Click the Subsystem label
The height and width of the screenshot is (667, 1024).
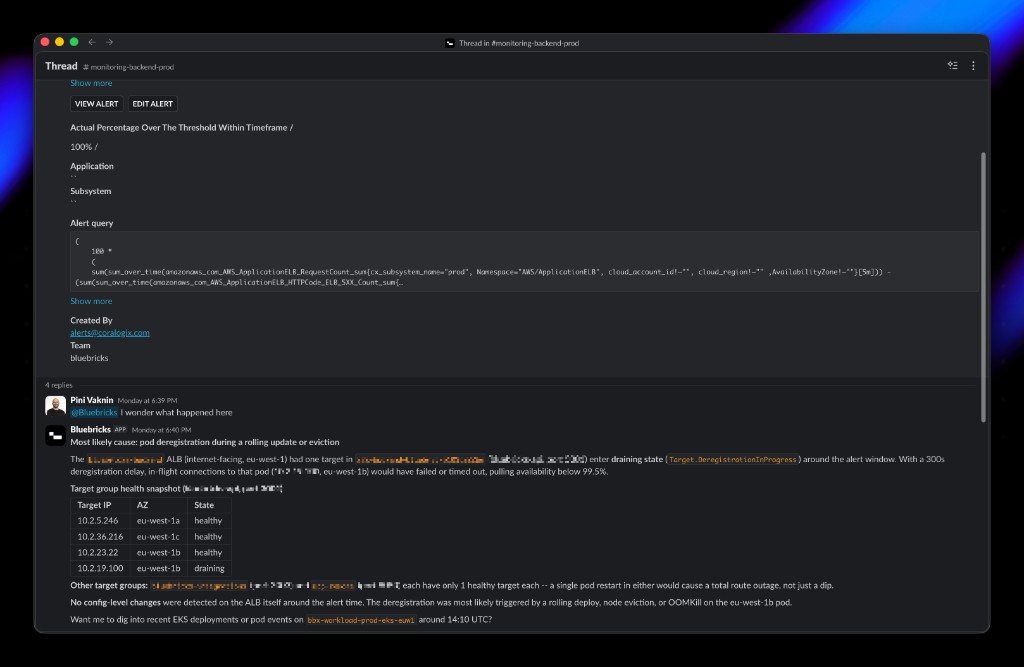pyautogui.click(x=91, y=191)
